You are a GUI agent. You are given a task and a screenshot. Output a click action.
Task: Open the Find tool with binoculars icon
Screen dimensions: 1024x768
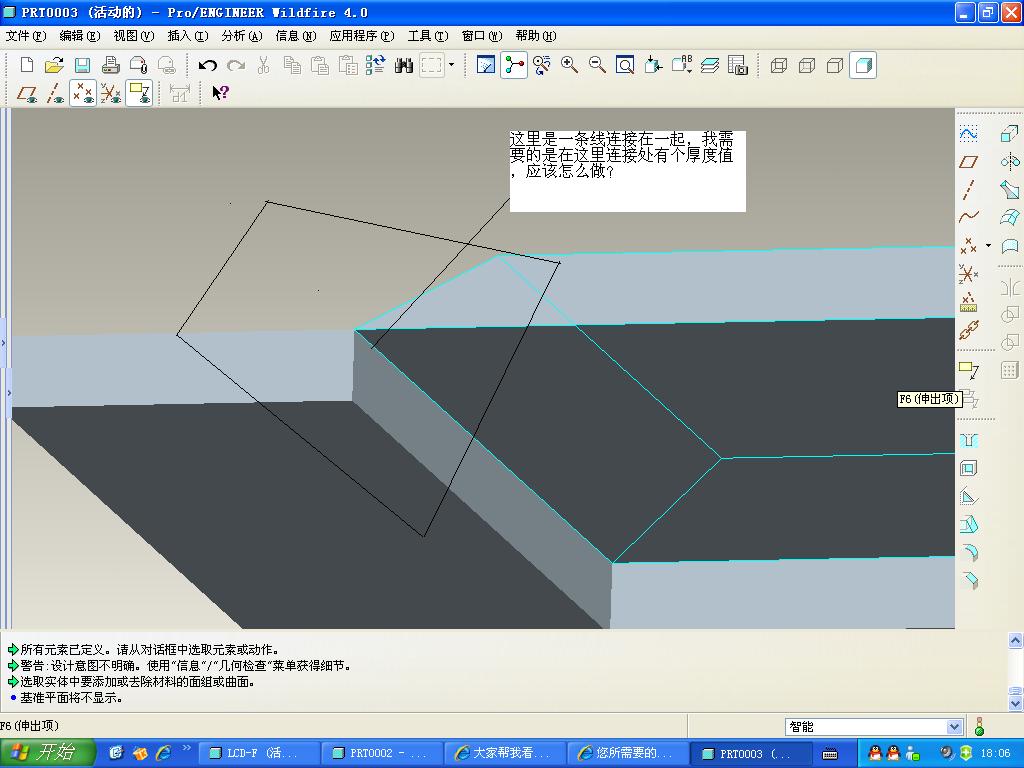point(404,65)
